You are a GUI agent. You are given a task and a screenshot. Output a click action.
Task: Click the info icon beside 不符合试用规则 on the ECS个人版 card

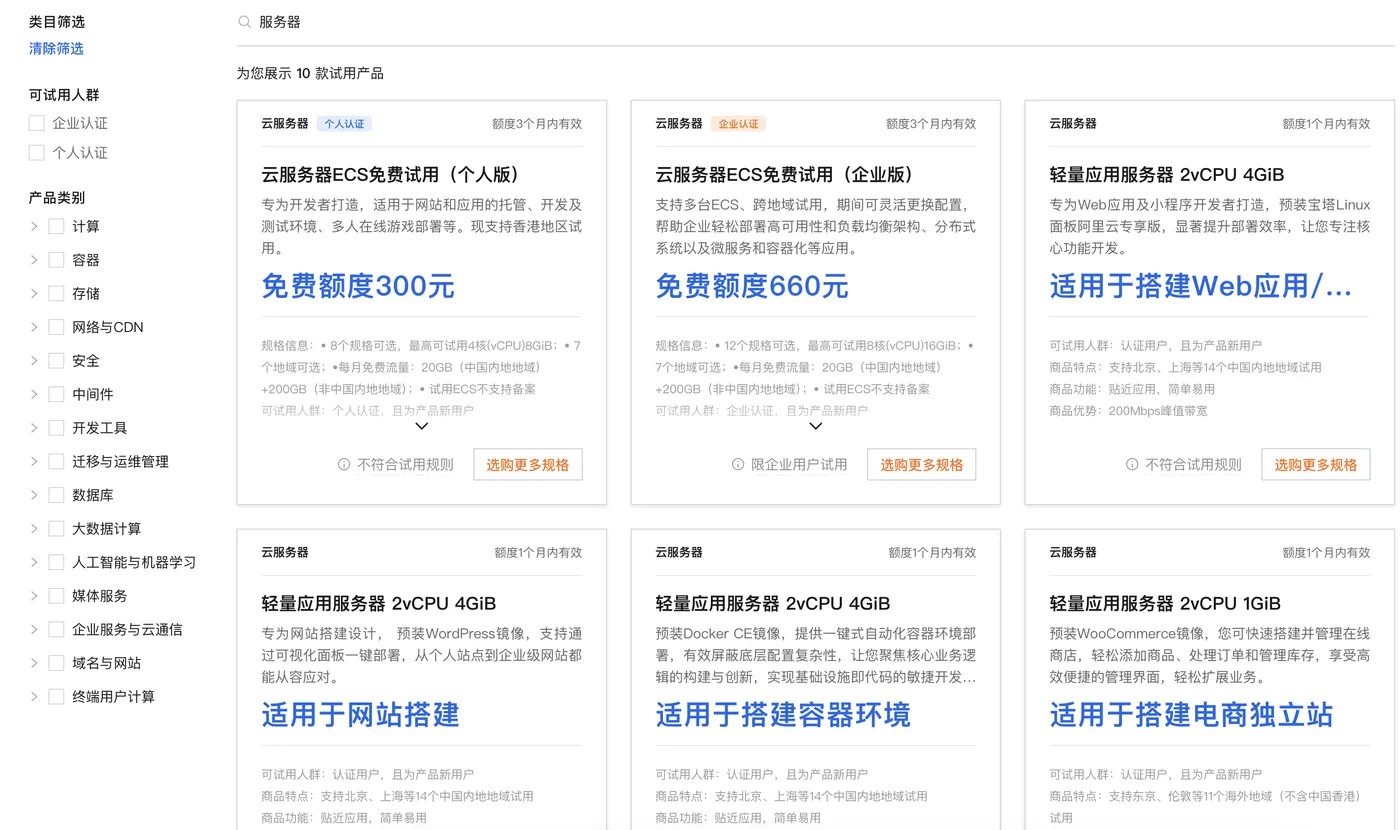pyautogui.click(x=344, y=464)
